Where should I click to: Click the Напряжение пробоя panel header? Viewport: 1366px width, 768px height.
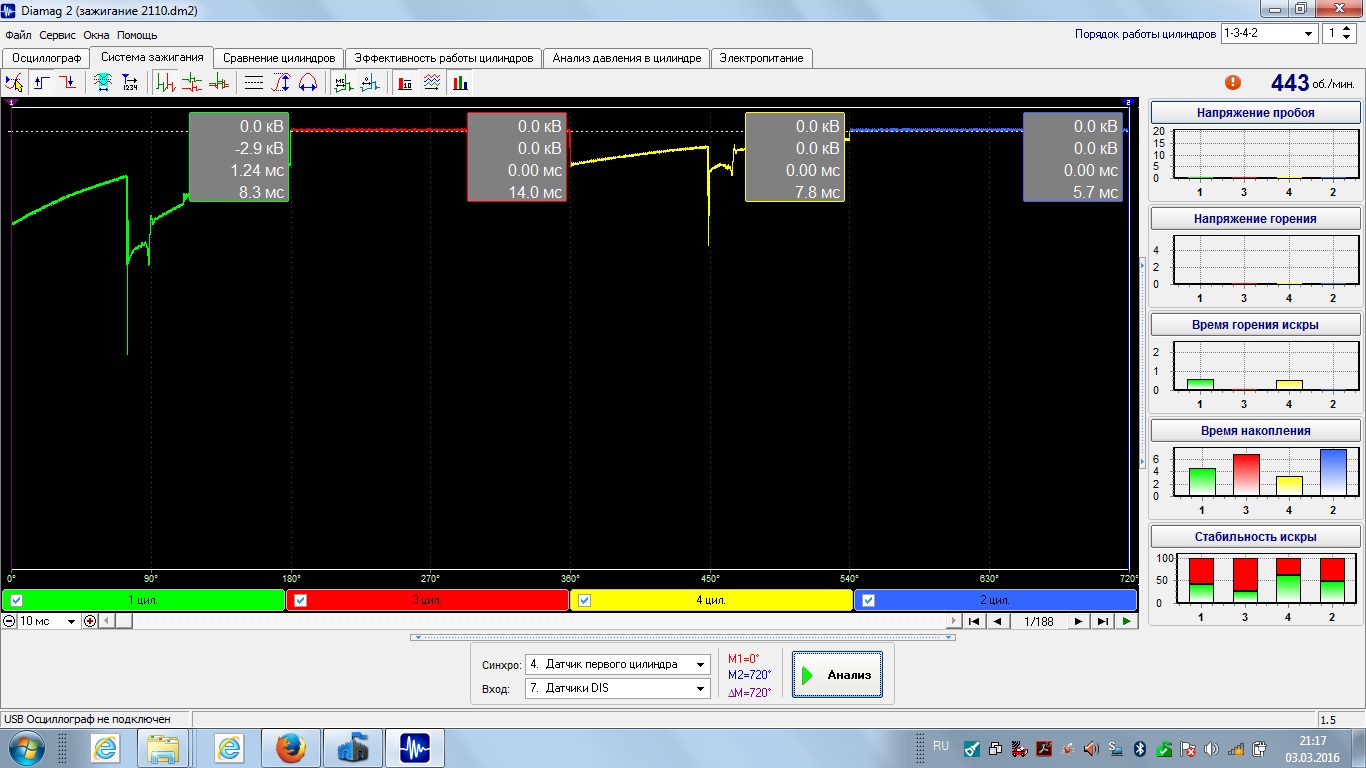pyautogui.click(x=1255, y=113)
